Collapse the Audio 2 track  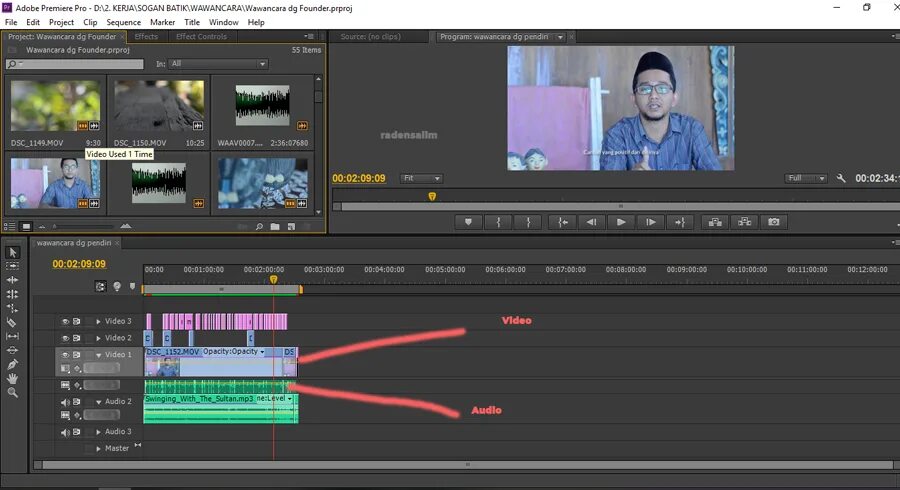click(99, 402)
